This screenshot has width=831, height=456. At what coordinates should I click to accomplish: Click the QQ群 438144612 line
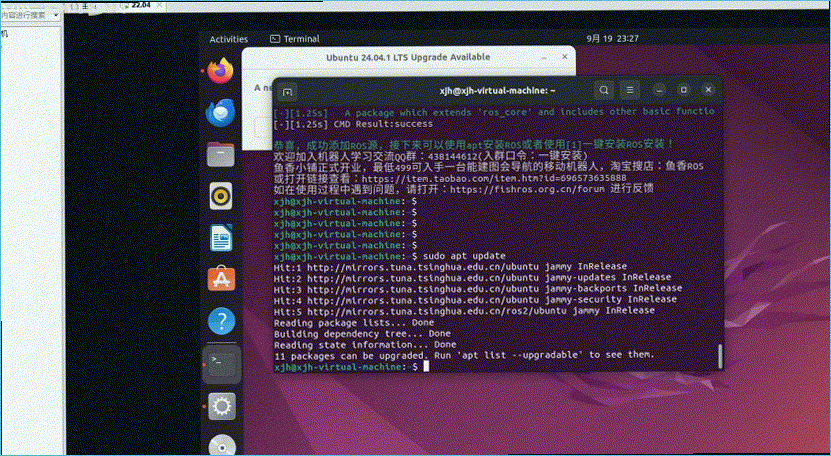click(x=431, y=156)
